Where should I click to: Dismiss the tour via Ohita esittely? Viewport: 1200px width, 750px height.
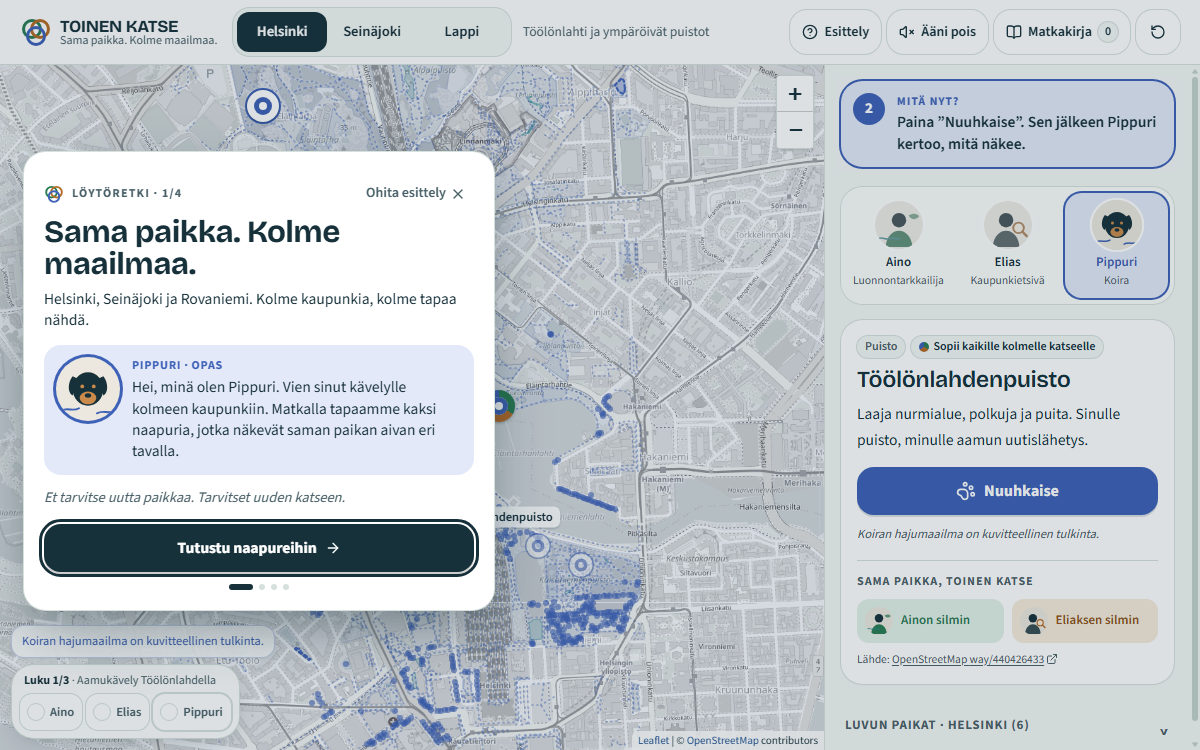pos(415,193)
